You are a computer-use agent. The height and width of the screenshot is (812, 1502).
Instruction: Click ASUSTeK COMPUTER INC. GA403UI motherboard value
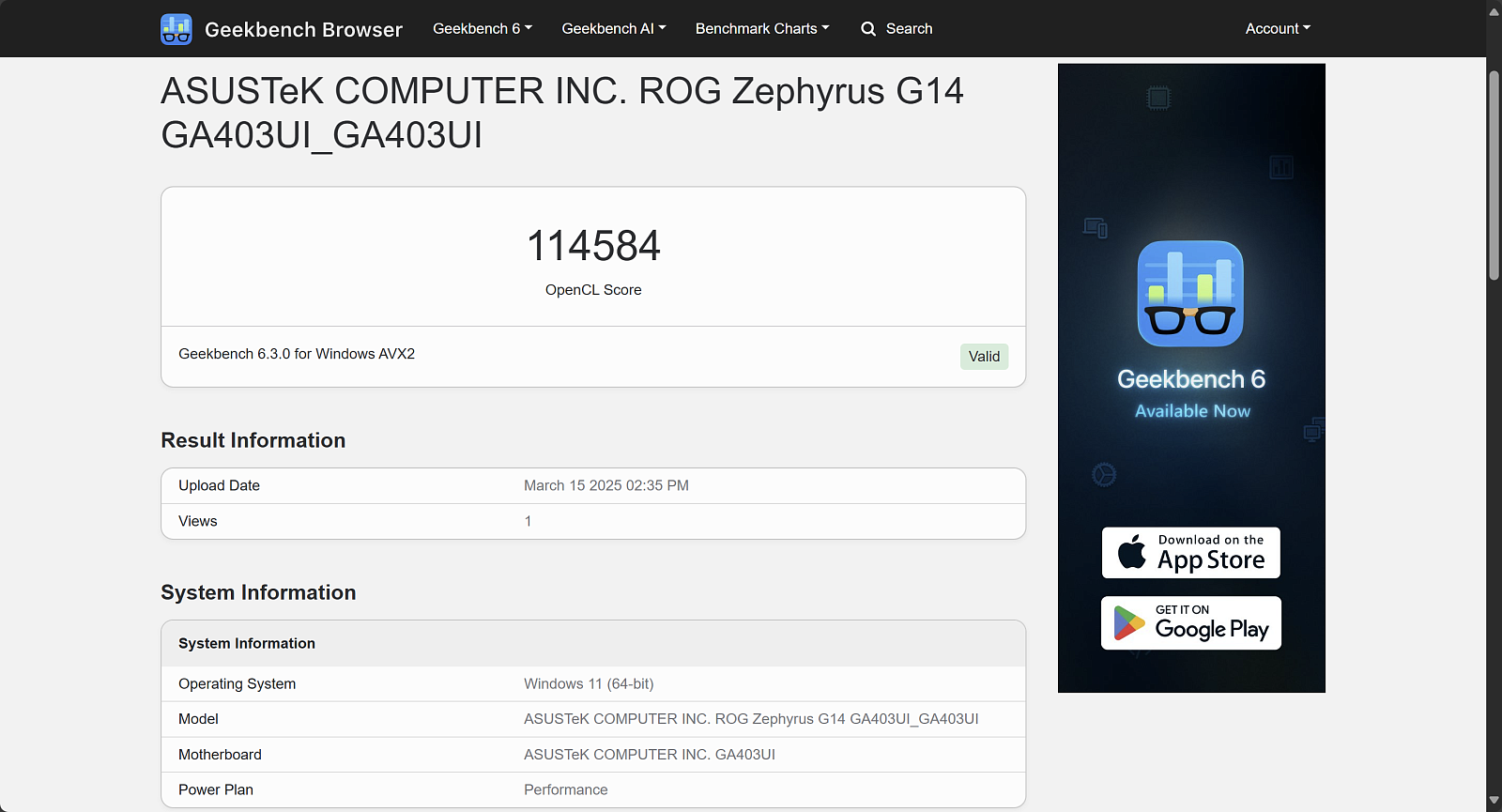(650, 755)
